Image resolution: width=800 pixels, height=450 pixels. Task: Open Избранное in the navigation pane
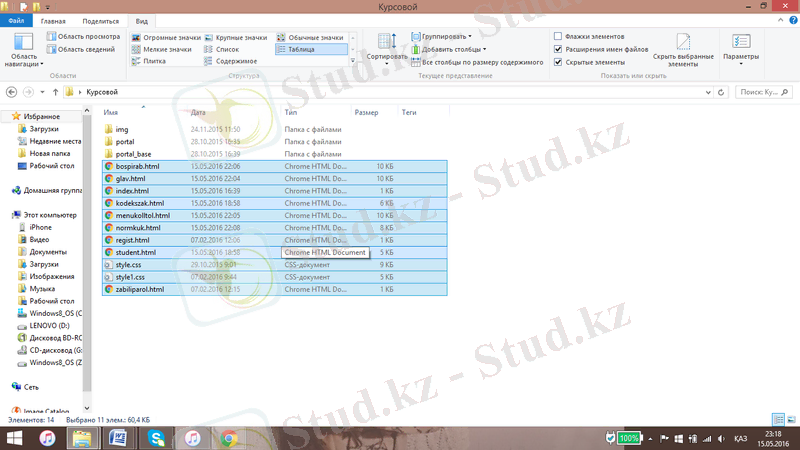41,116
